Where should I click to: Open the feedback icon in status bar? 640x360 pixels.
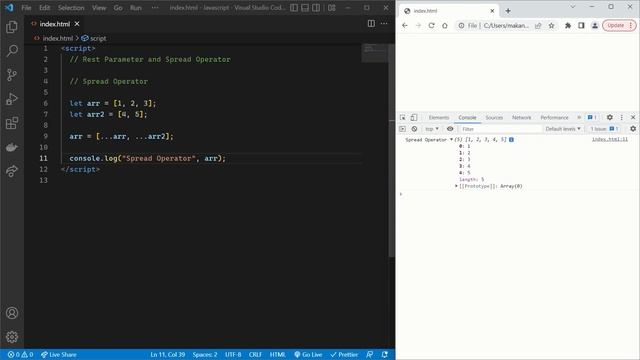369,355
